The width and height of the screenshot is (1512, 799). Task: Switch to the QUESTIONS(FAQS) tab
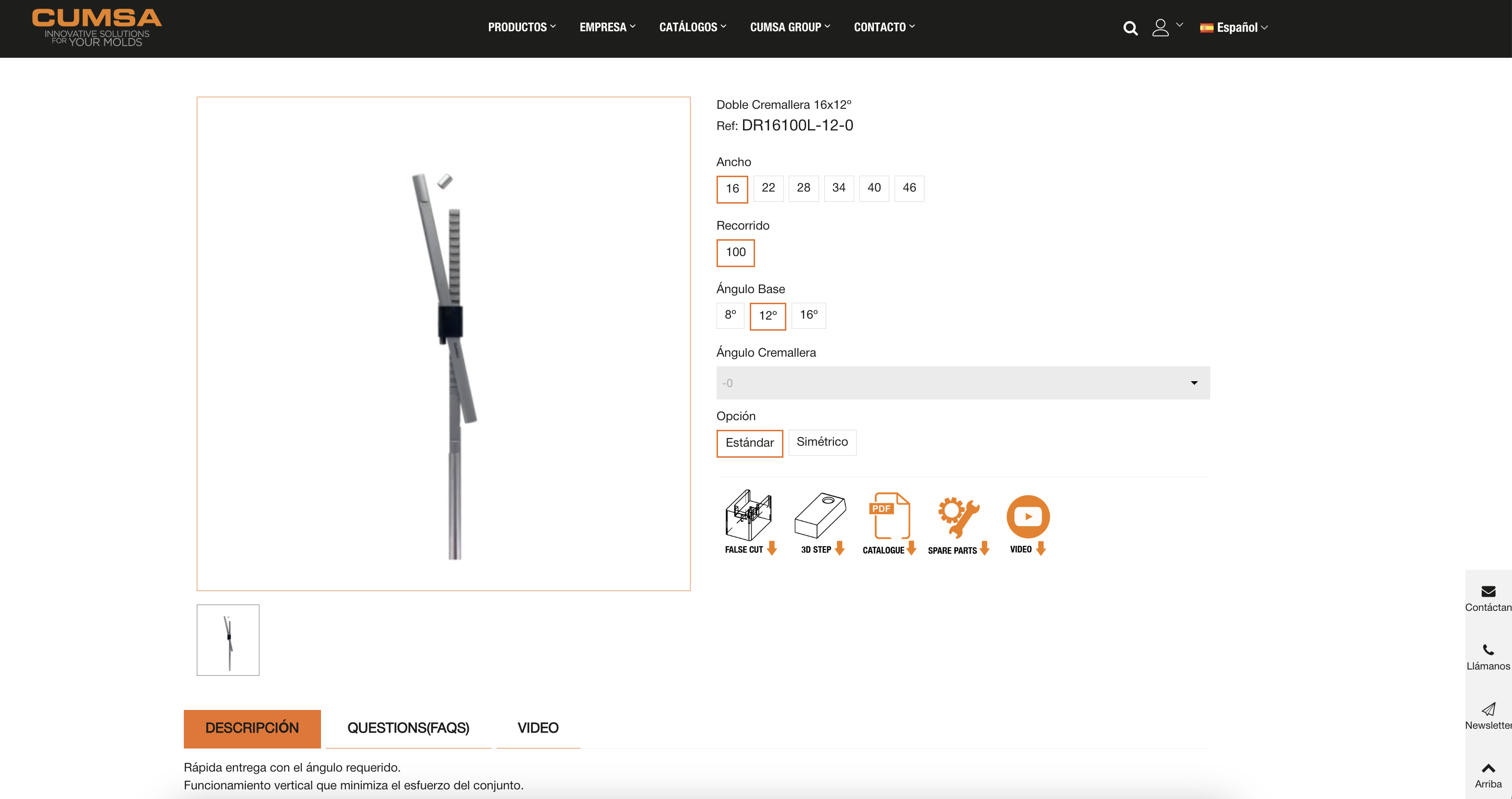click(x=408, y=728)
